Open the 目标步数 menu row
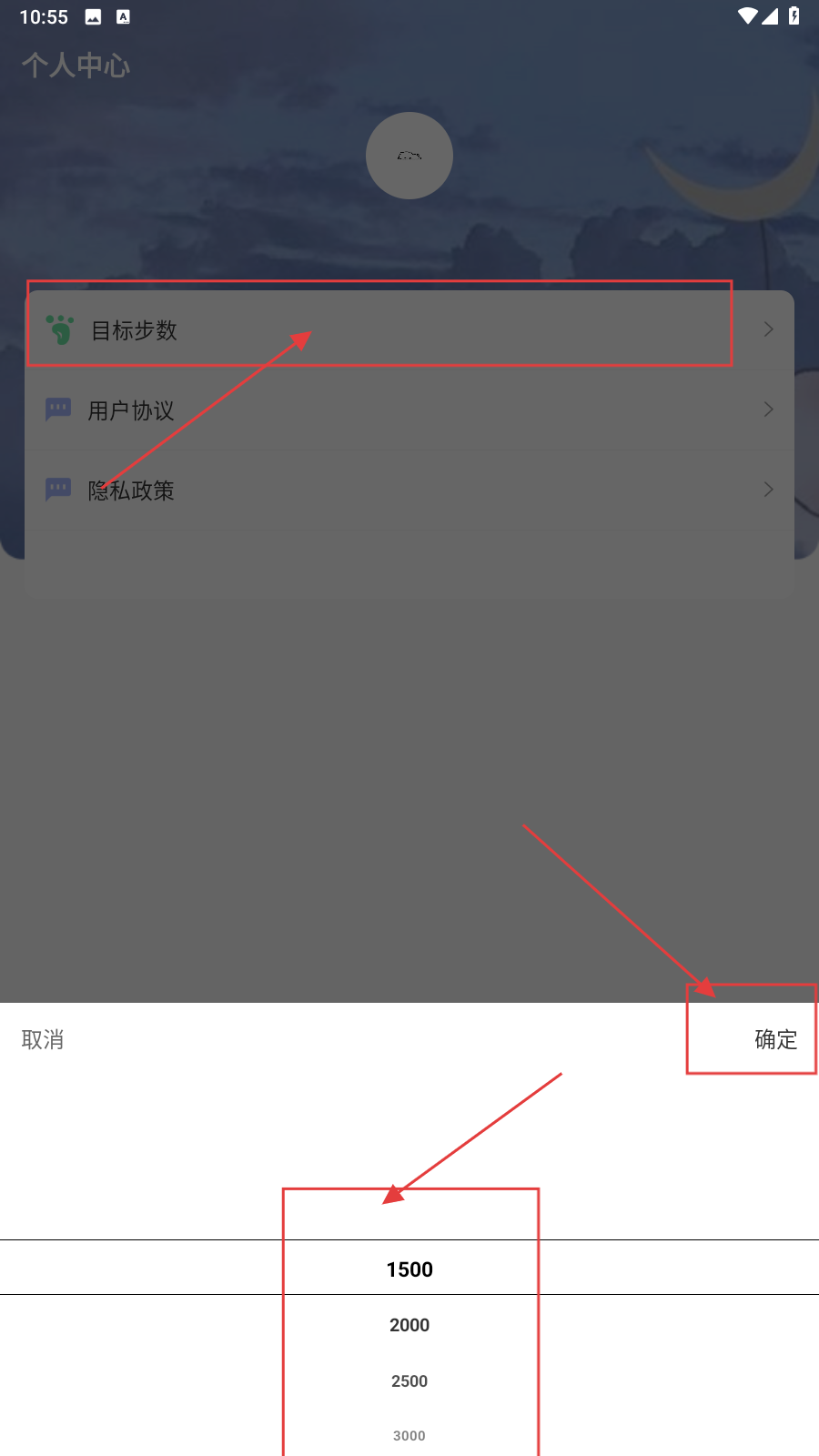The width and height of the screenshot is (819, 1456). click(x=409, y=329)
